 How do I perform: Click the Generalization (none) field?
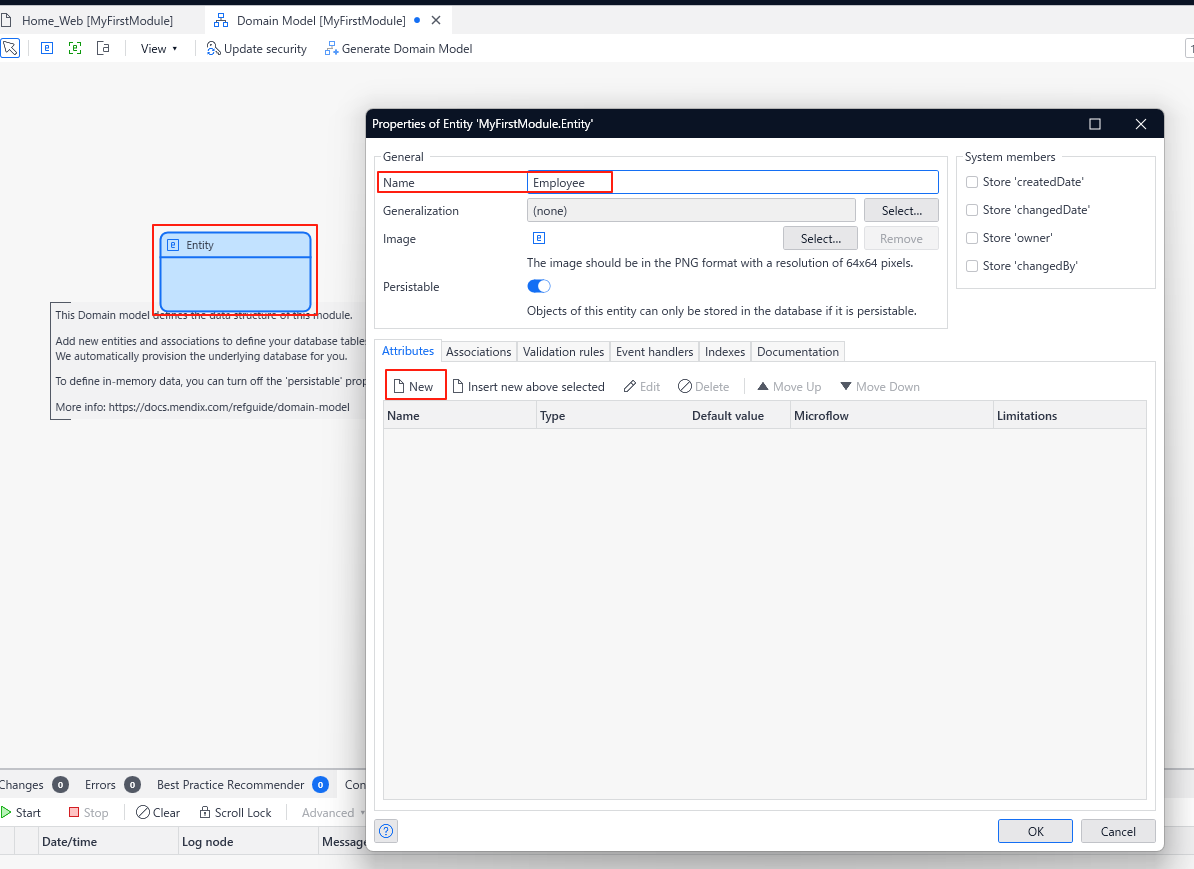(691, 210)
